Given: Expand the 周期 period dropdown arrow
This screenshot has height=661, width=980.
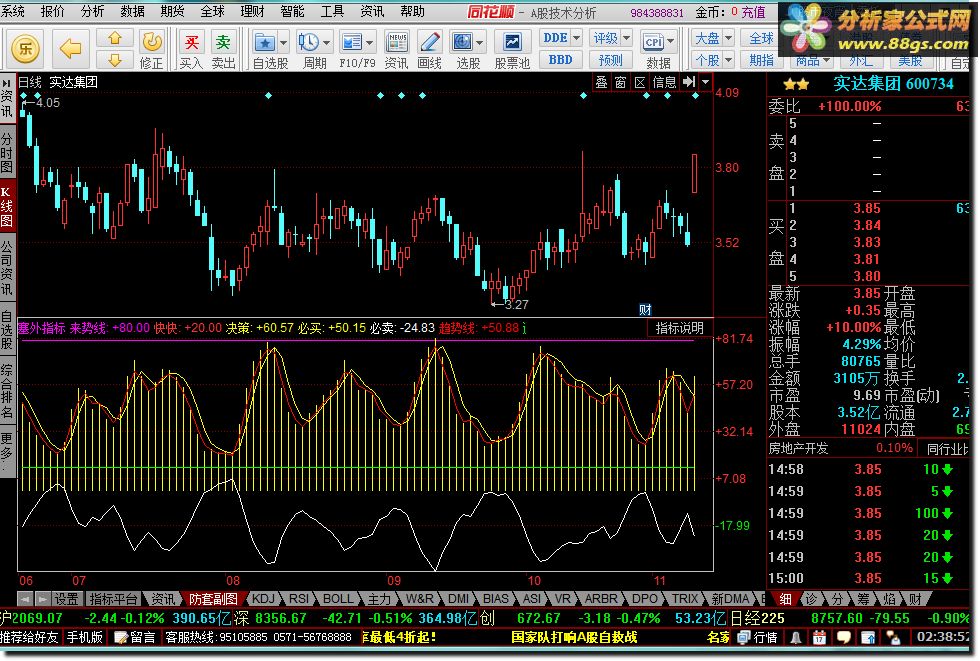Looking at the screenshot, I should pos(326,43).
